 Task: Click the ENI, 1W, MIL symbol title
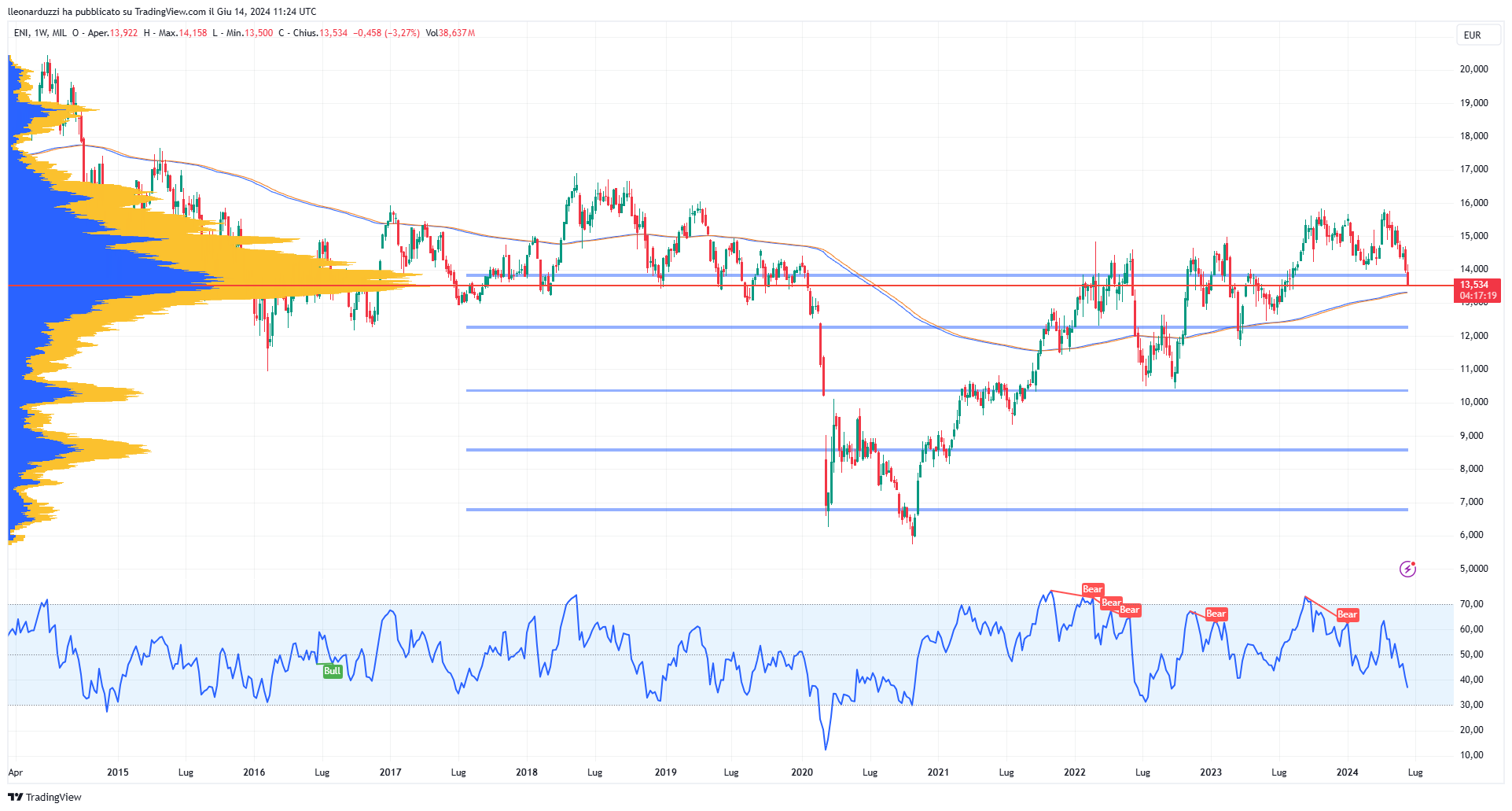click(x=40, y=33)
